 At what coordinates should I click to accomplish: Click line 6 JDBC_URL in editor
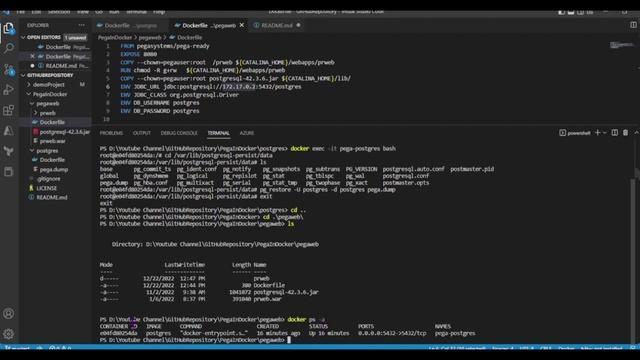coord(211,87)
